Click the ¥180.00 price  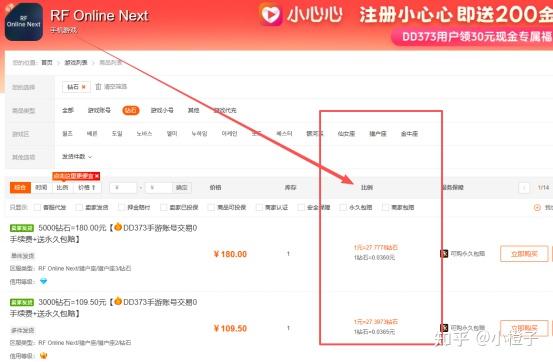(x=230, y=254)
